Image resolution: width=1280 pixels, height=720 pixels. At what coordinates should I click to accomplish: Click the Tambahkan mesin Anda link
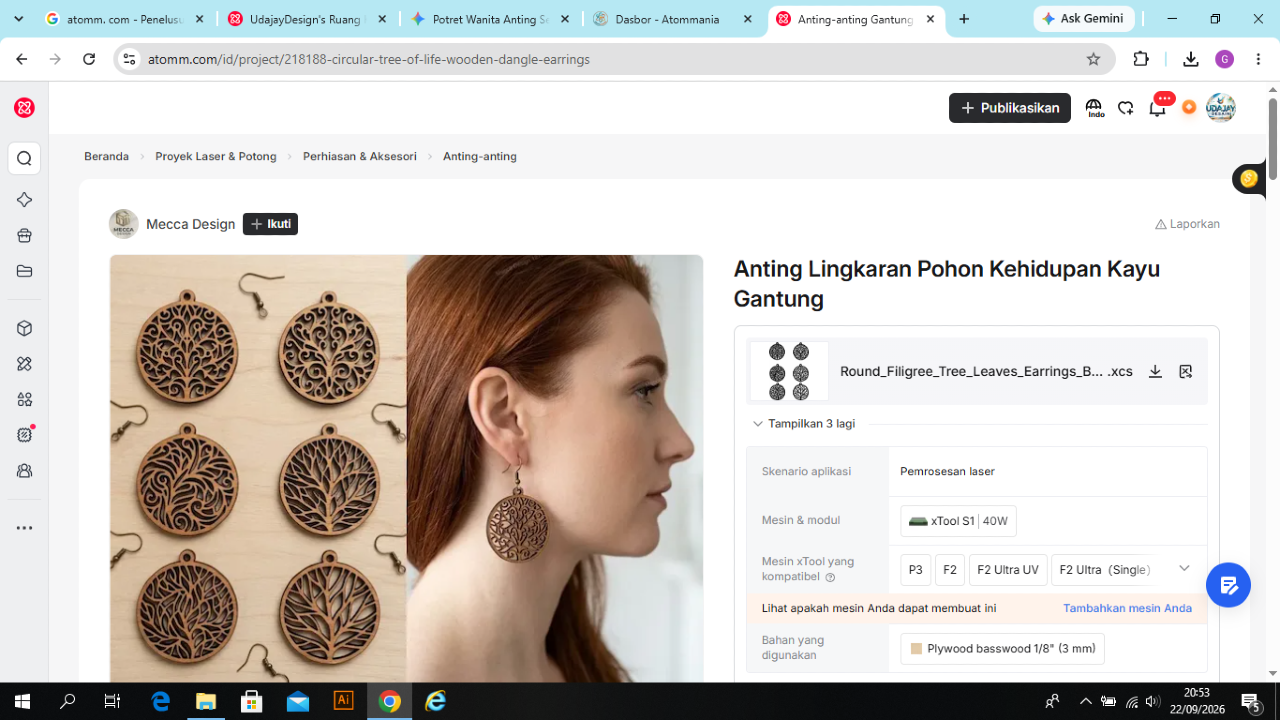[1127, 608]
